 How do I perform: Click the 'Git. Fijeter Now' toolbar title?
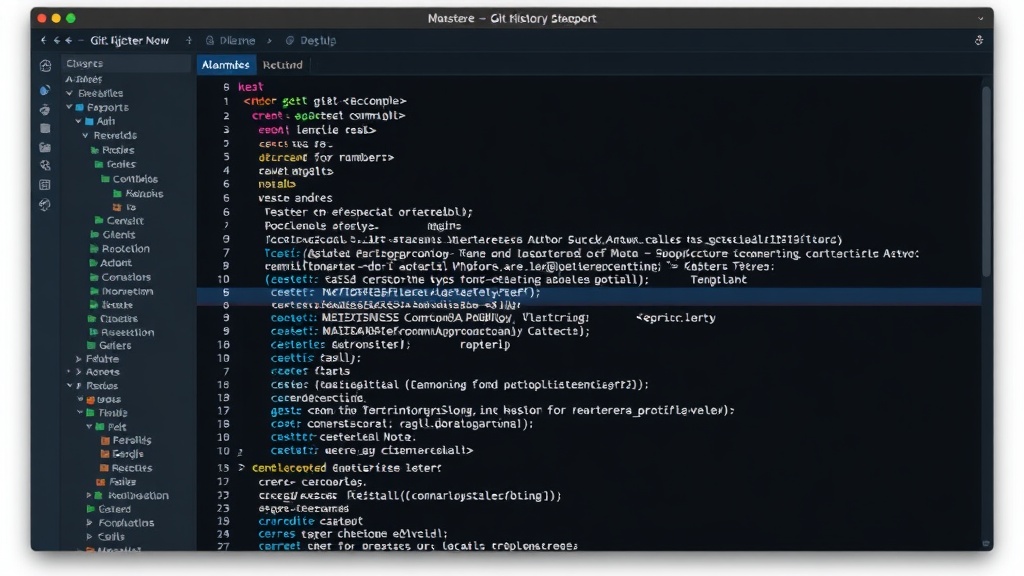(129, 40)
